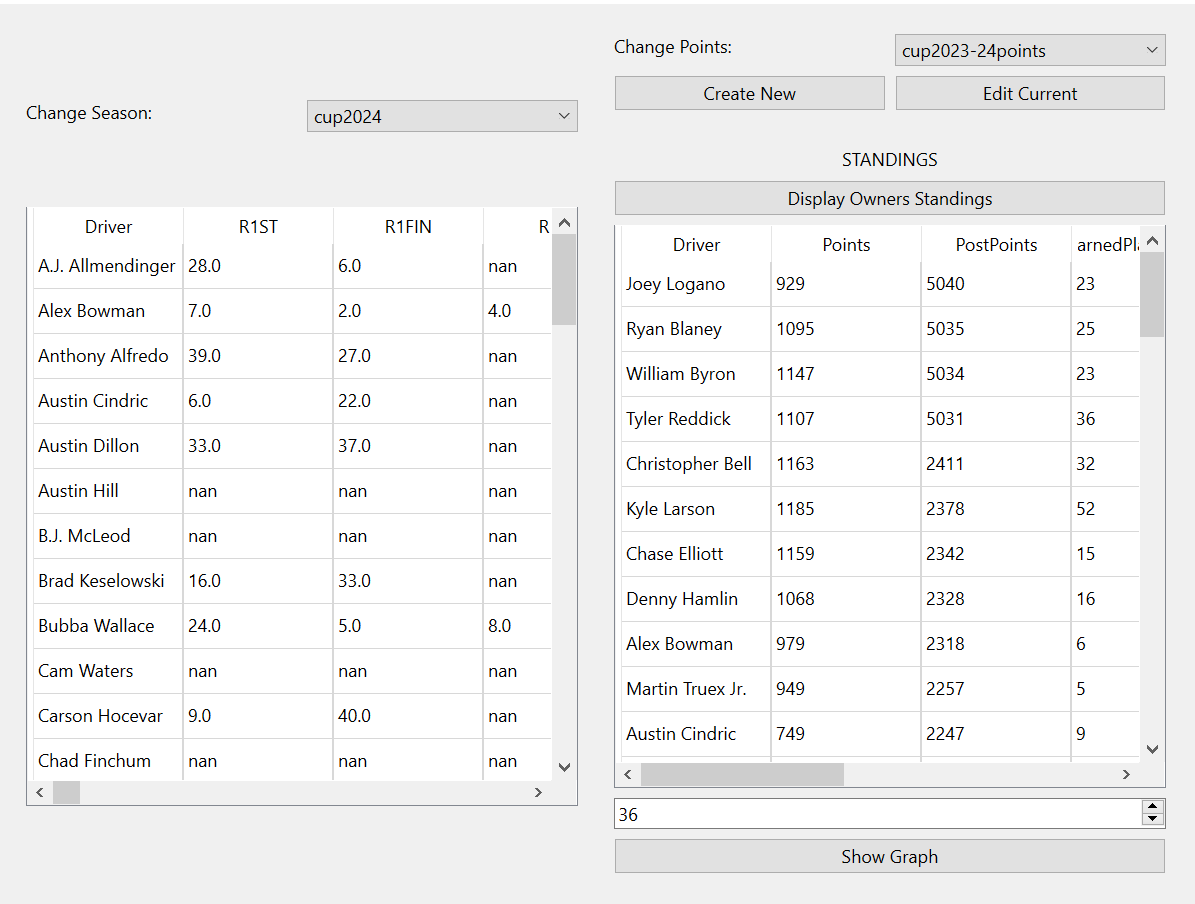Click results table vertical scrollbar thumb
This screenshot has width=1195, height=904.
tap(564, 280)
